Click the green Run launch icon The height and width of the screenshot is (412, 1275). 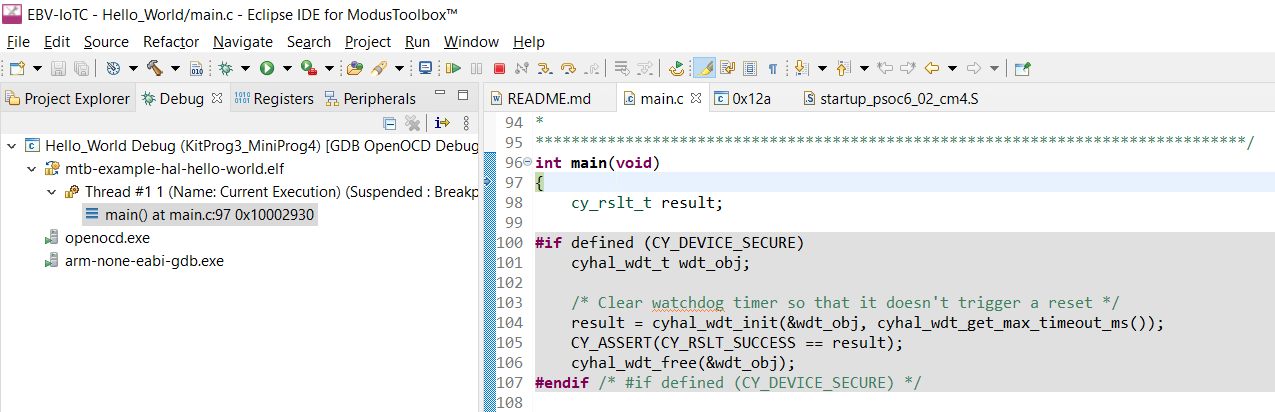point(267,69)
